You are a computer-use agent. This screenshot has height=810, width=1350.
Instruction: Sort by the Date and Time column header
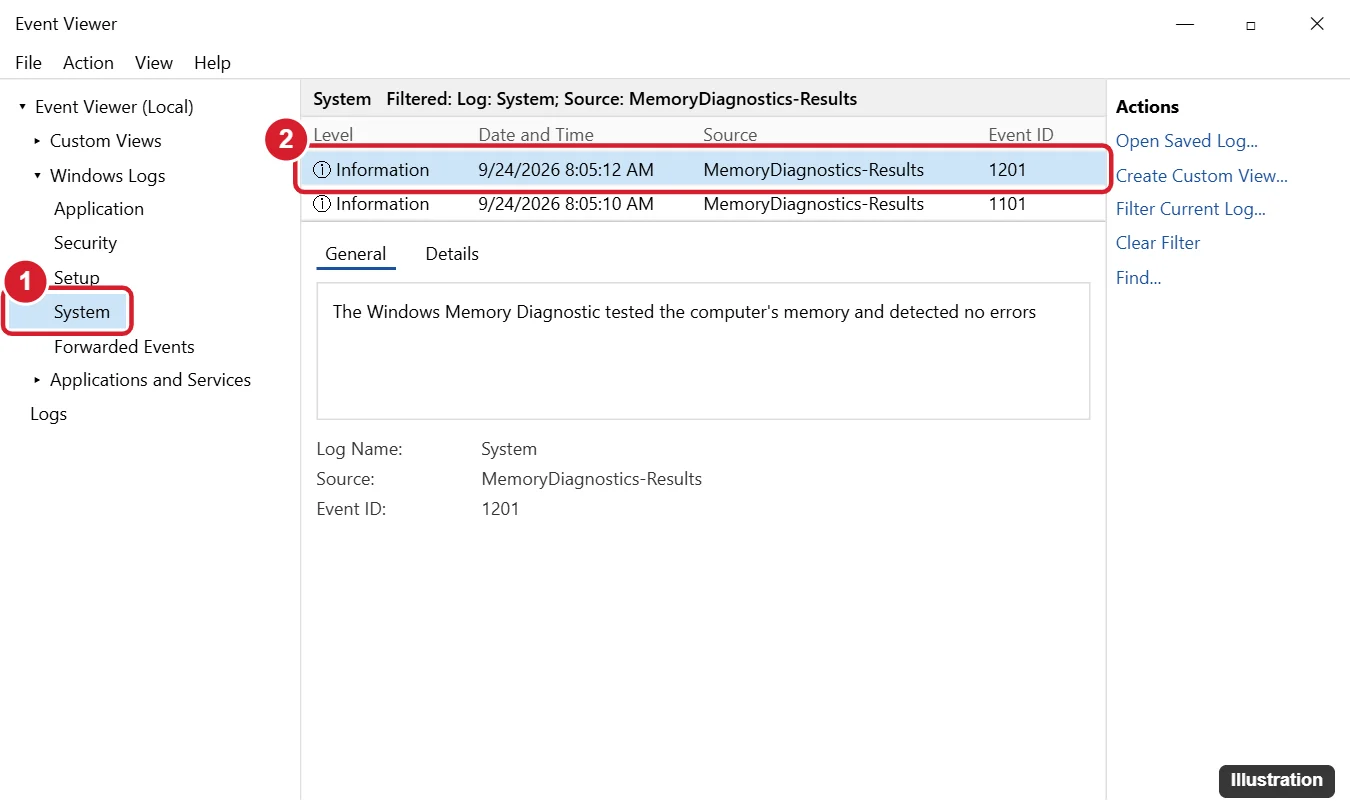pos(536,135)
